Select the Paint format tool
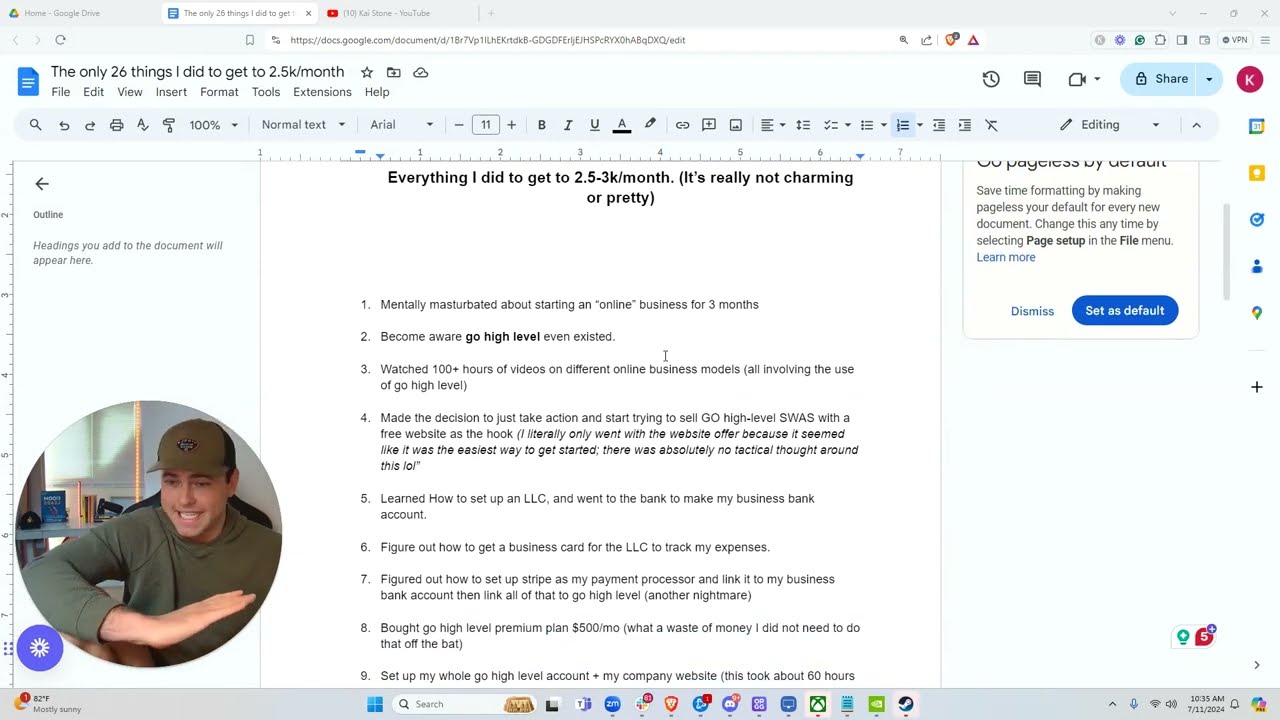This screenshot has height=720, width=1280. click(x=168, y=125)
